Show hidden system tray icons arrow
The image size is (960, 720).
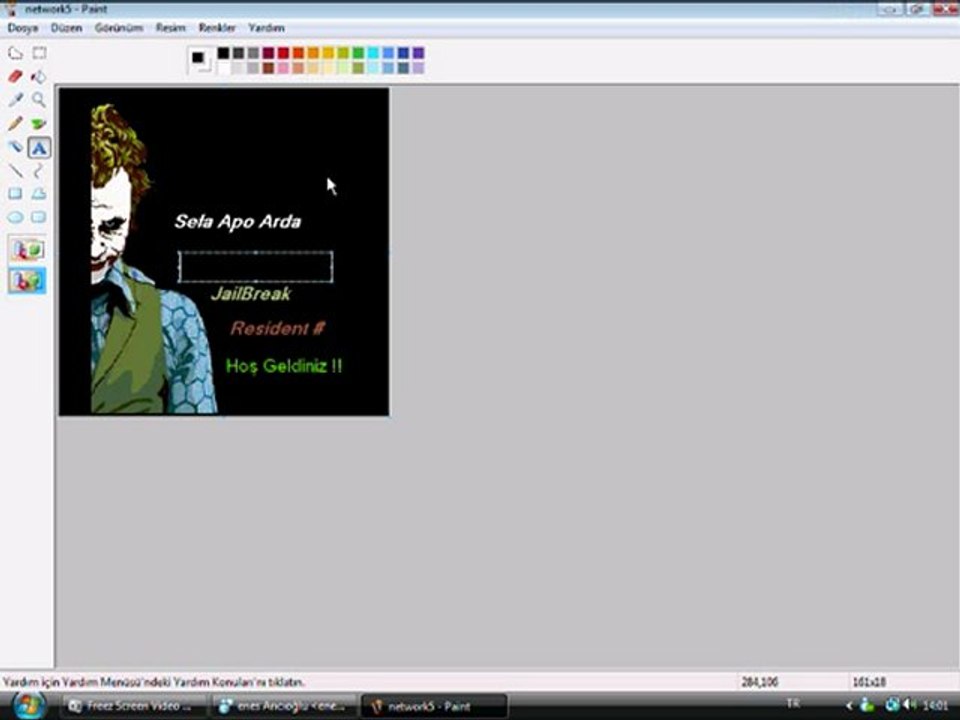[x=849, y=706]
